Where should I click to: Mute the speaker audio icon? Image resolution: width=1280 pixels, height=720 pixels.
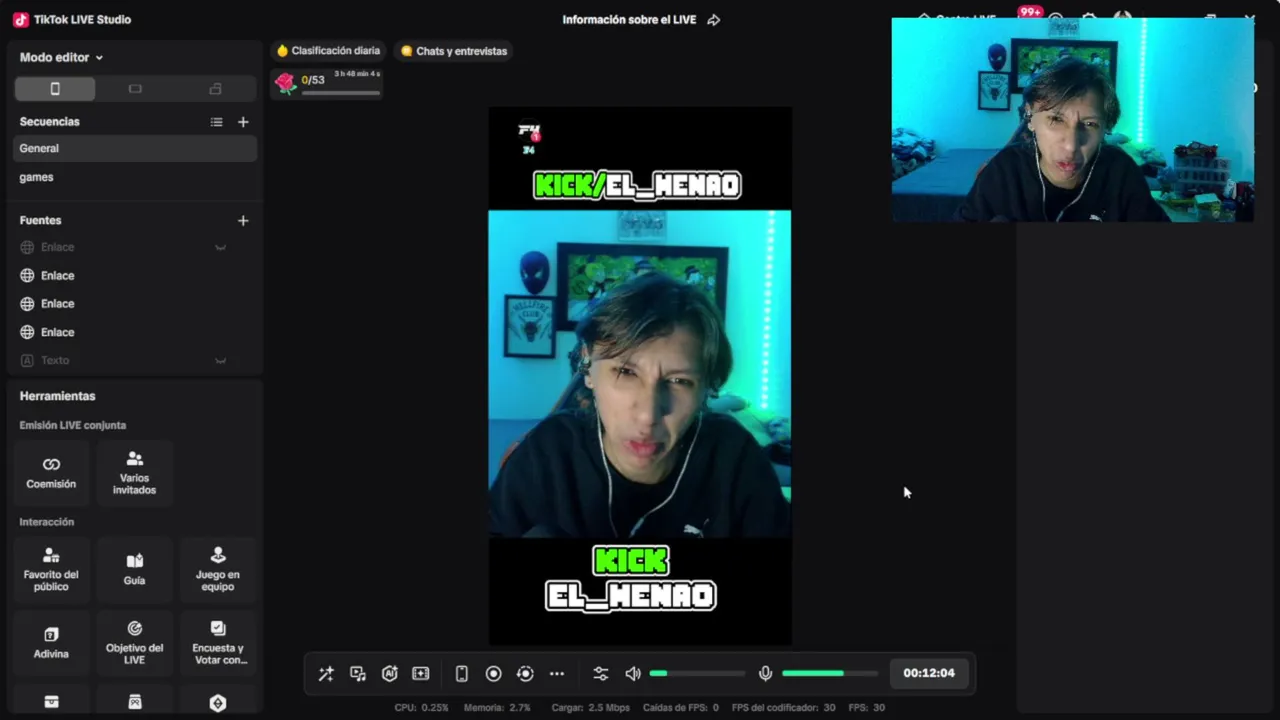633,674
